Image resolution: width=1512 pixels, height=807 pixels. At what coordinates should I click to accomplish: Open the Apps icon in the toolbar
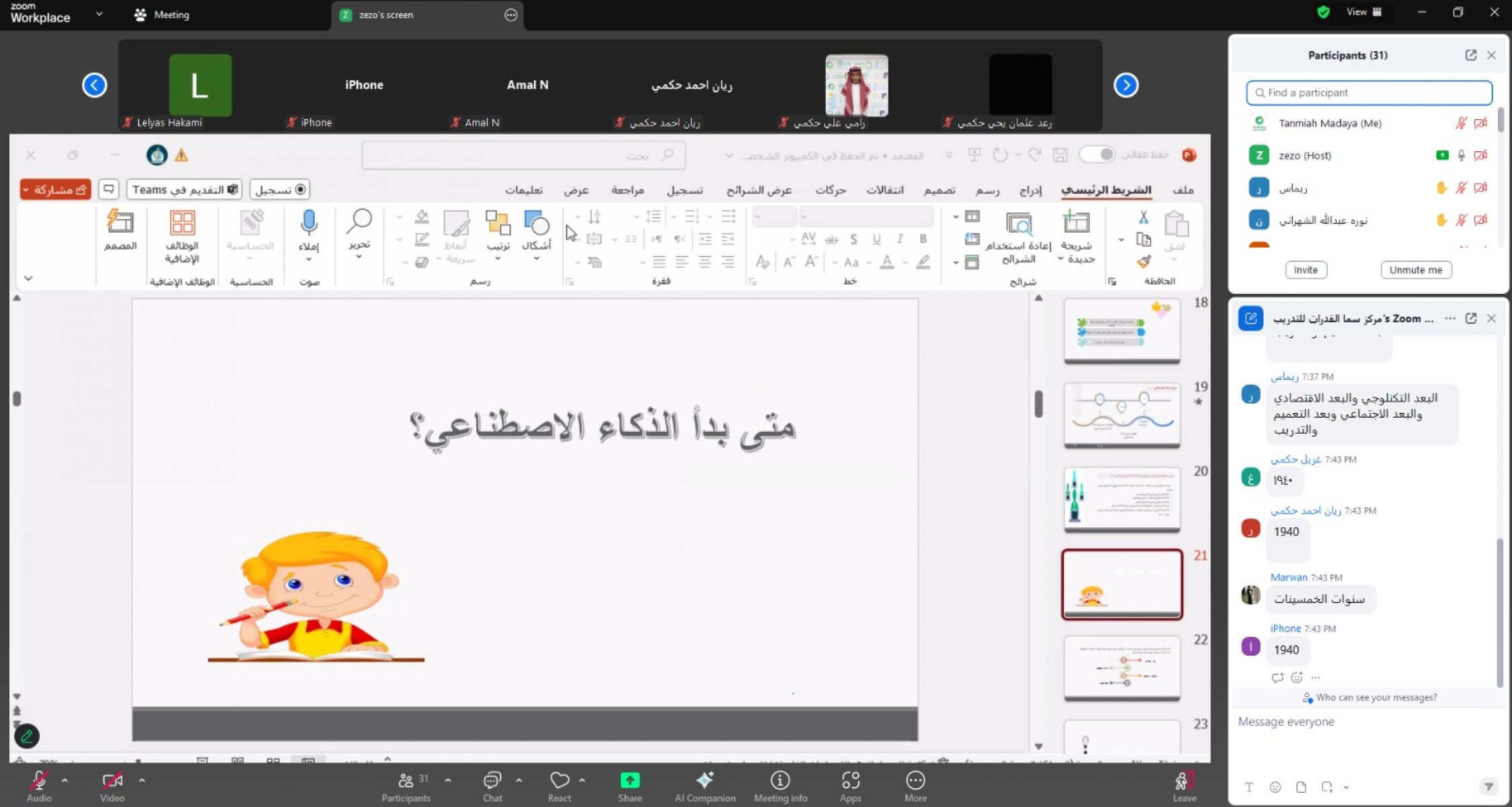(x=850, y=781)
